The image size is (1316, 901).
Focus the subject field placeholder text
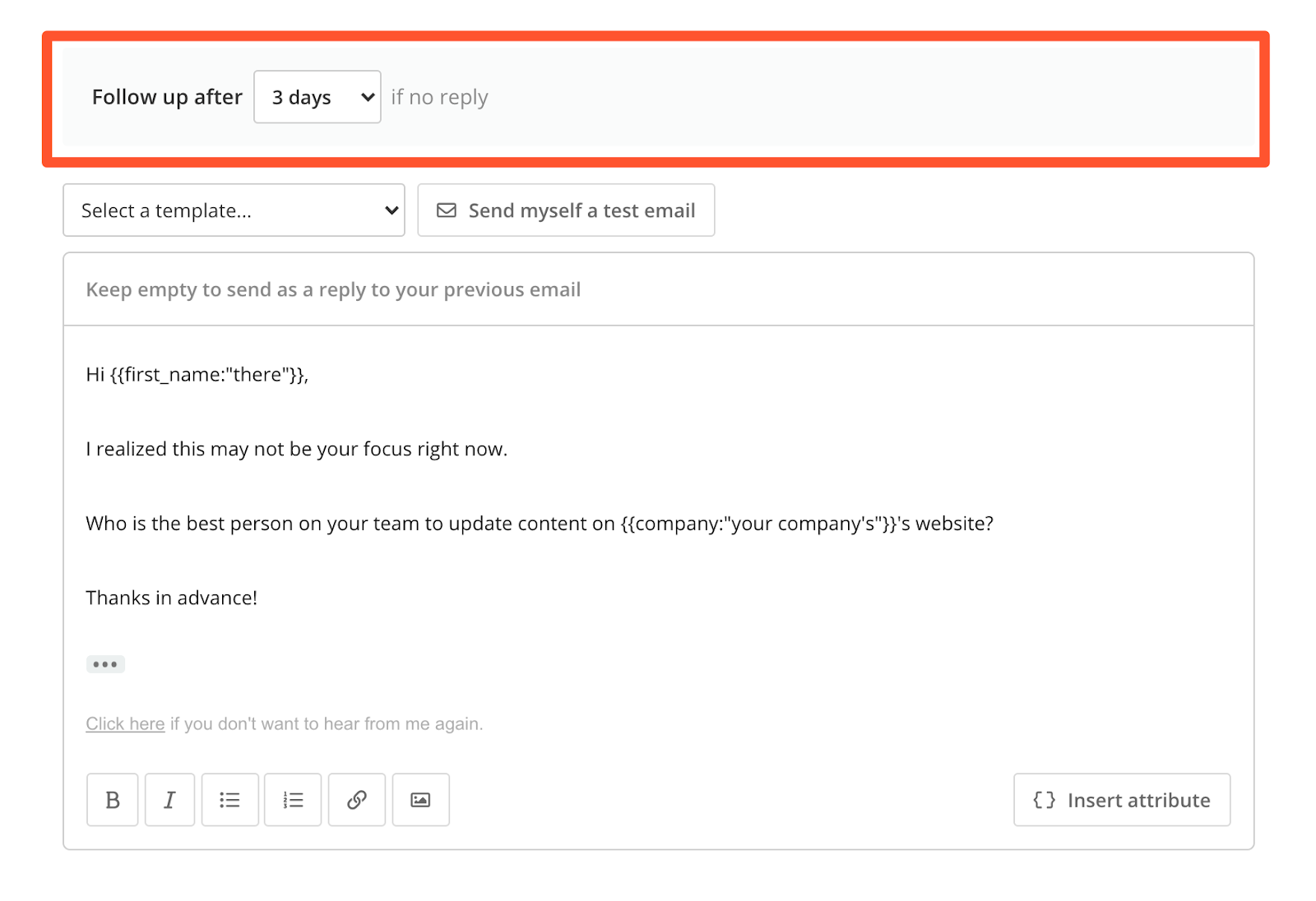(333, 289)
